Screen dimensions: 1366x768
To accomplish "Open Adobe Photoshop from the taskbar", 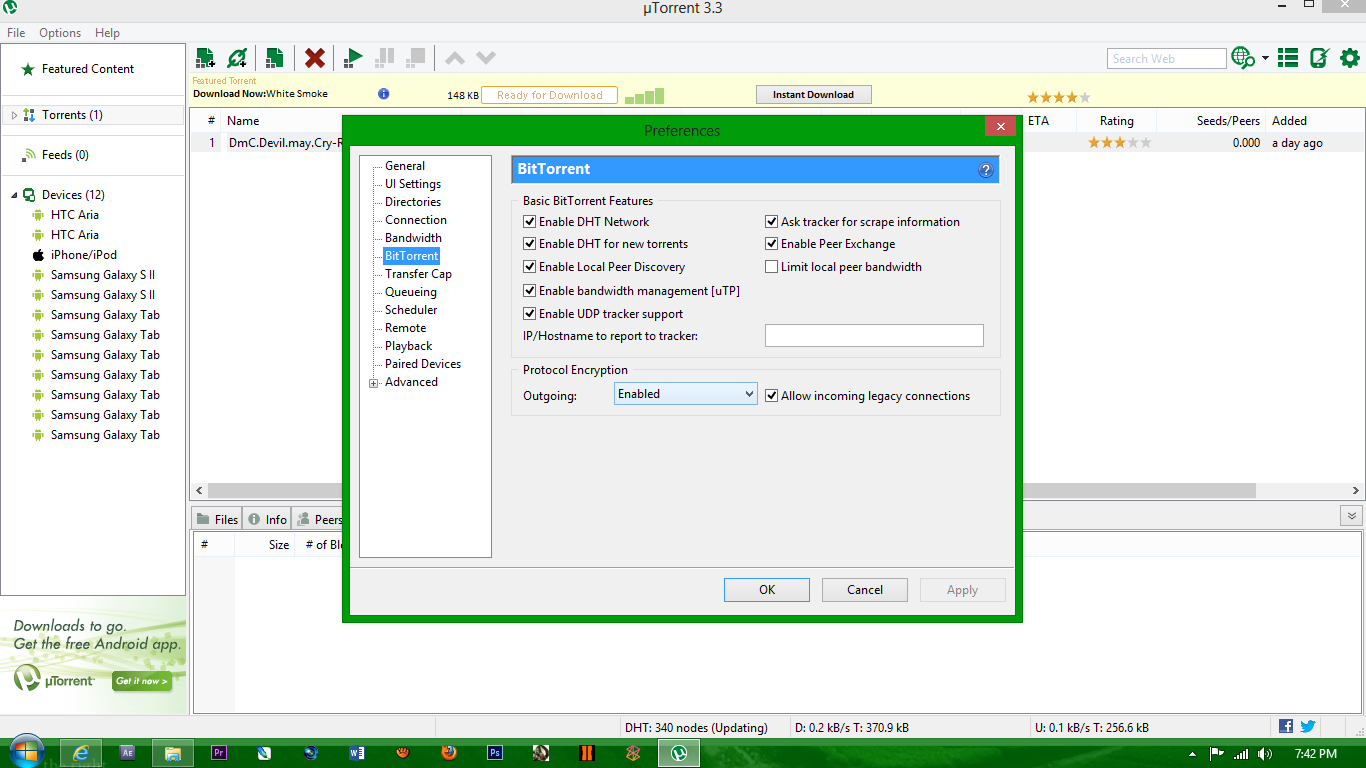I will 495,753.
